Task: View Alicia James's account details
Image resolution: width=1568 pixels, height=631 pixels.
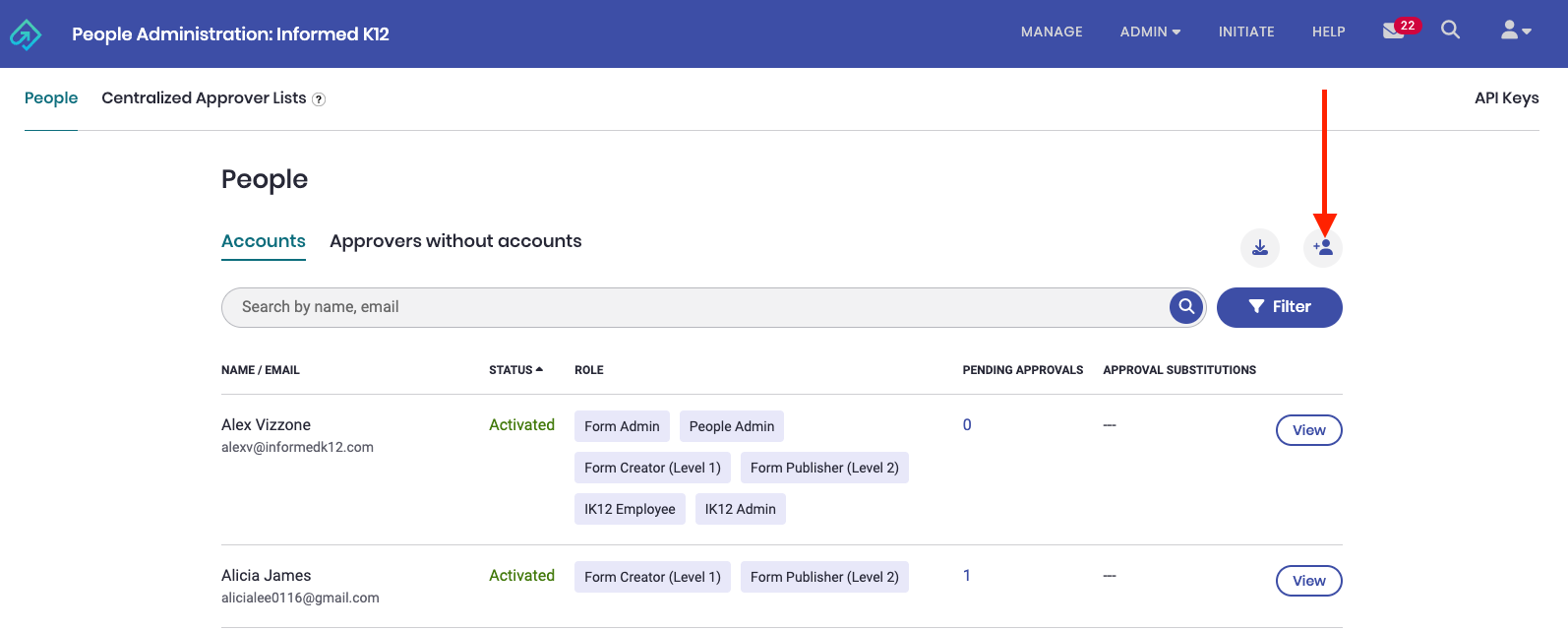Action: point(1308,581)
